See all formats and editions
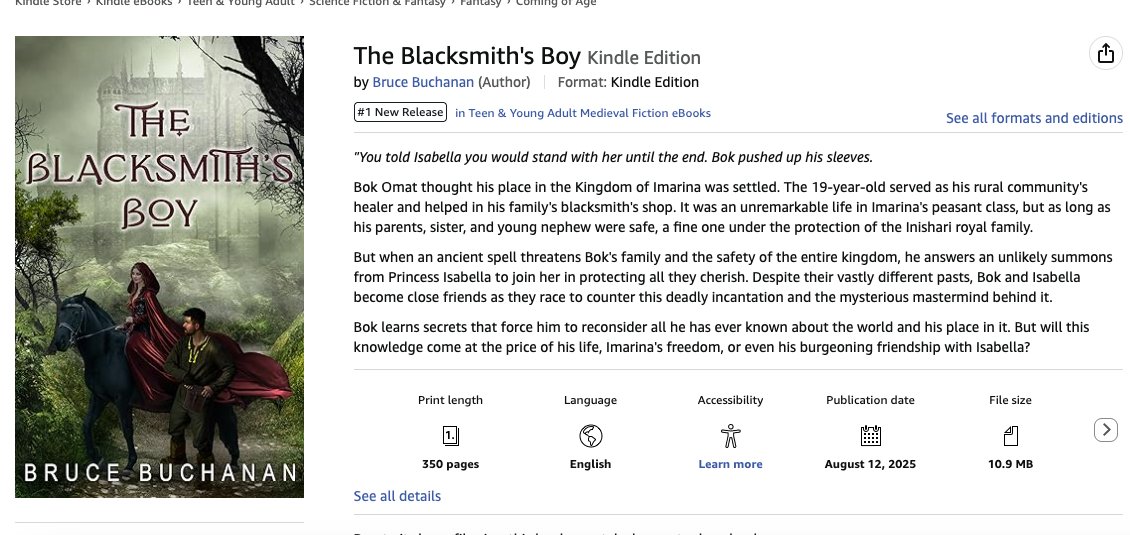 pos(1034,118)
